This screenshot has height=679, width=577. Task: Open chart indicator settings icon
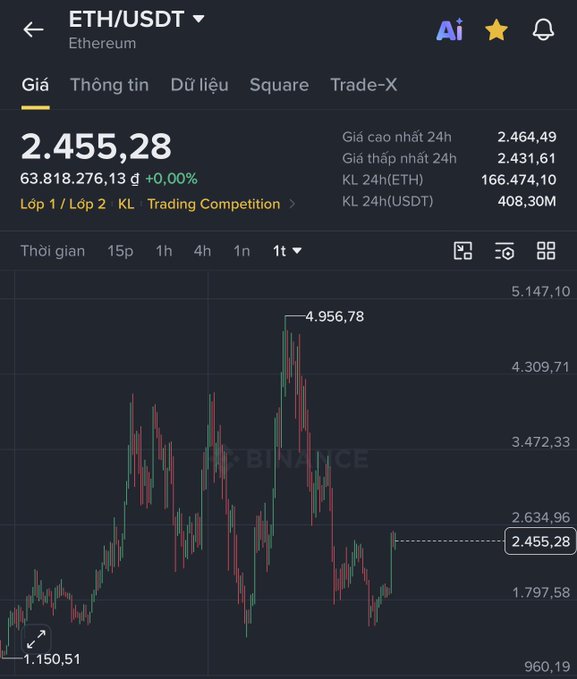tap(504, 251)
